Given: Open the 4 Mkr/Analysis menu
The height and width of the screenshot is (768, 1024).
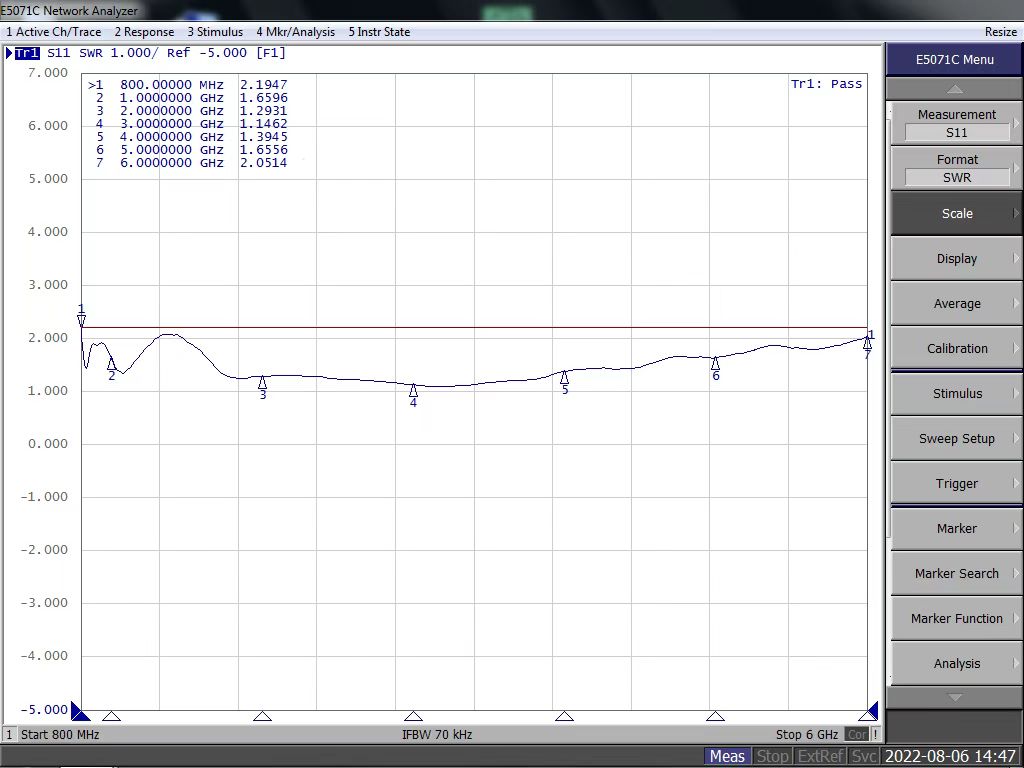Looking at the screenshot, I should point(295,32).
